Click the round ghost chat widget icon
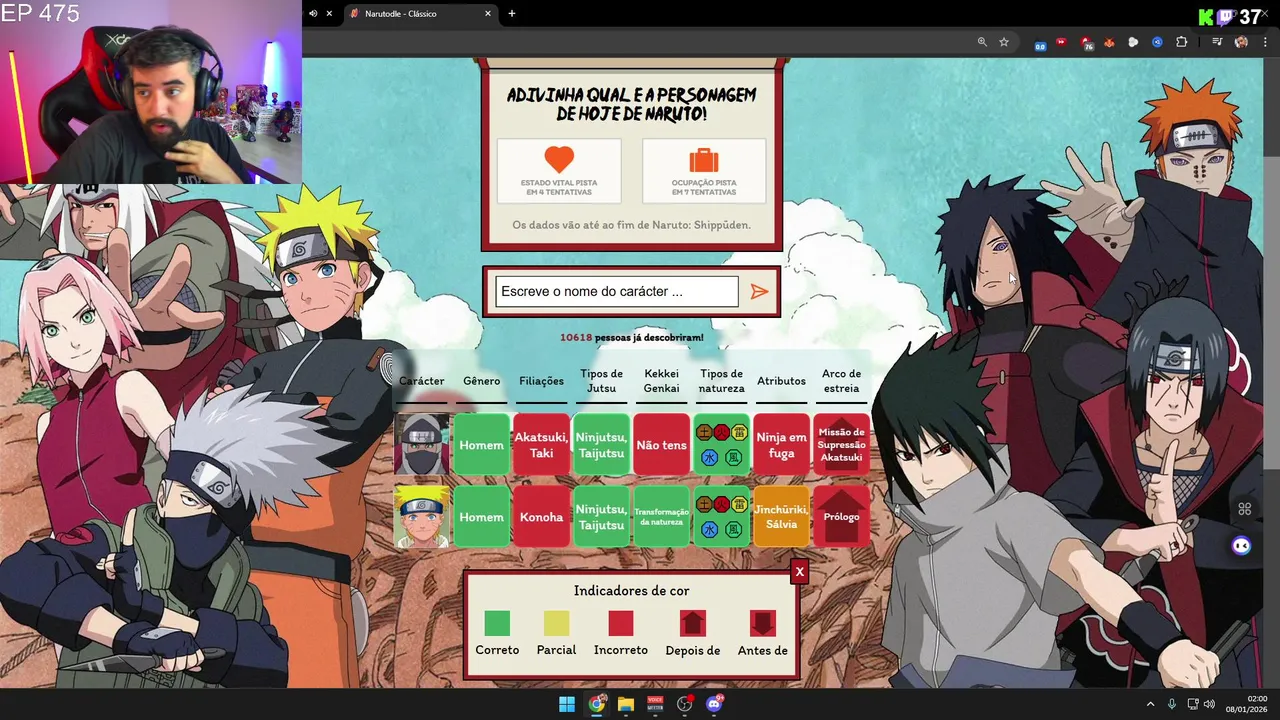Viewport: 1280px width, 720px height. (1241, 546)
